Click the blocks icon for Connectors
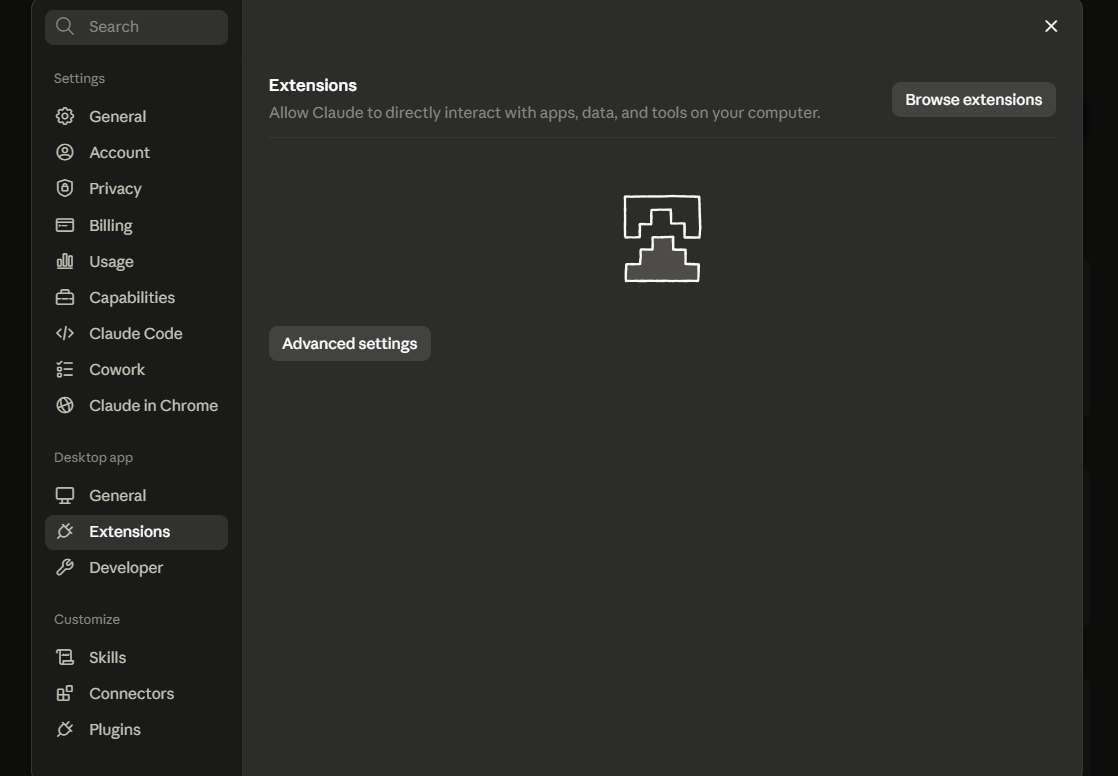Screen dimensions: 1118x776 [x=65, y=693]
